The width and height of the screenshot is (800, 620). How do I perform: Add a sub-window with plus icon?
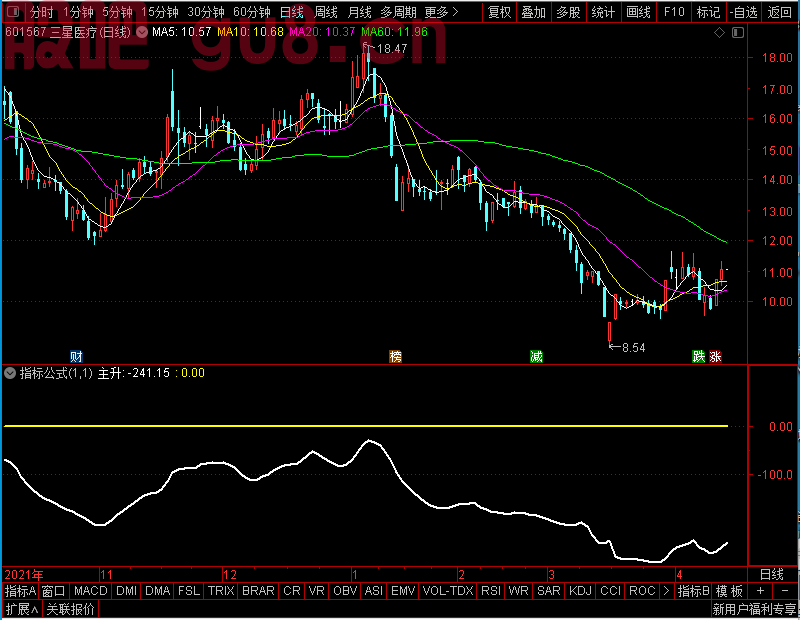pyautogui.click(x=760, y=591)
